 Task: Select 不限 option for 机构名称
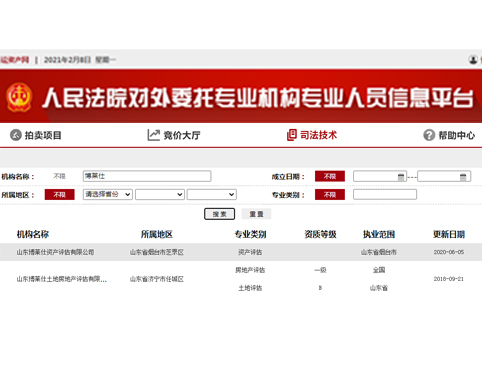pos(60,176)
